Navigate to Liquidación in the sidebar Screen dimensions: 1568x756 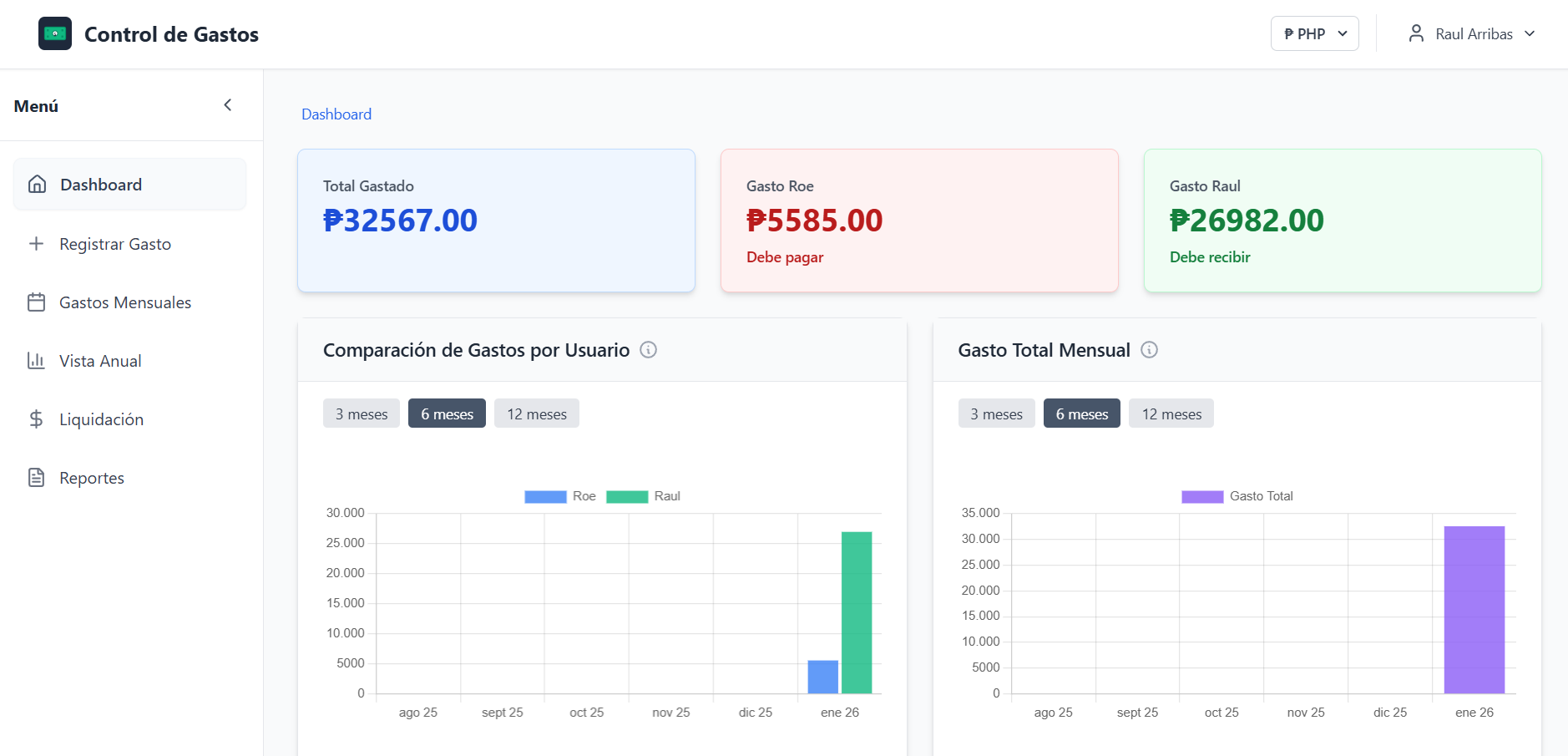[129, 419]
